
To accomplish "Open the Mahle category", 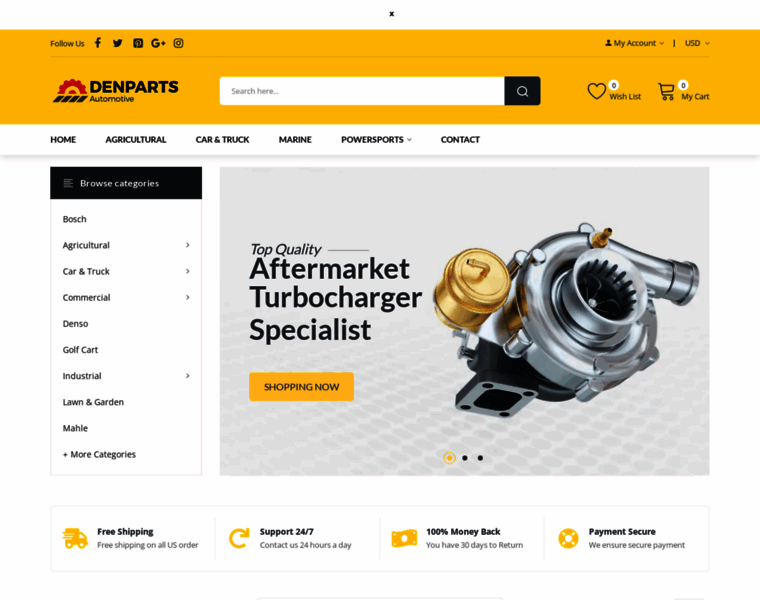I will tap(75, 428).
